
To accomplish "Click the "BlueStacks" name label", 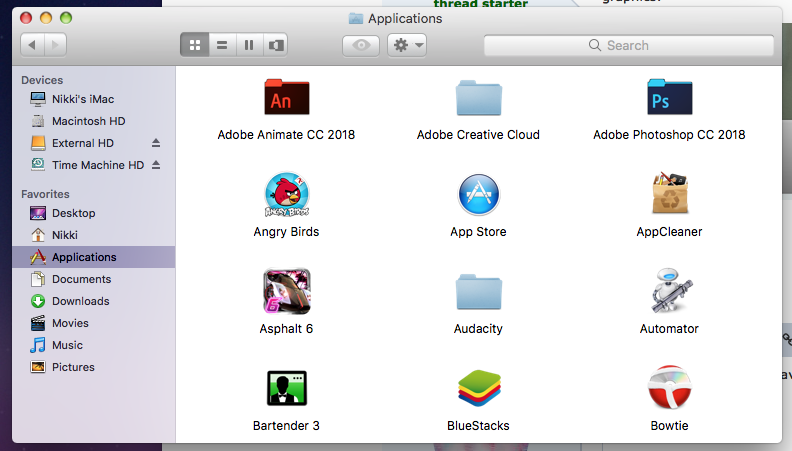I will pyautogui.click(x=478, y=426).
